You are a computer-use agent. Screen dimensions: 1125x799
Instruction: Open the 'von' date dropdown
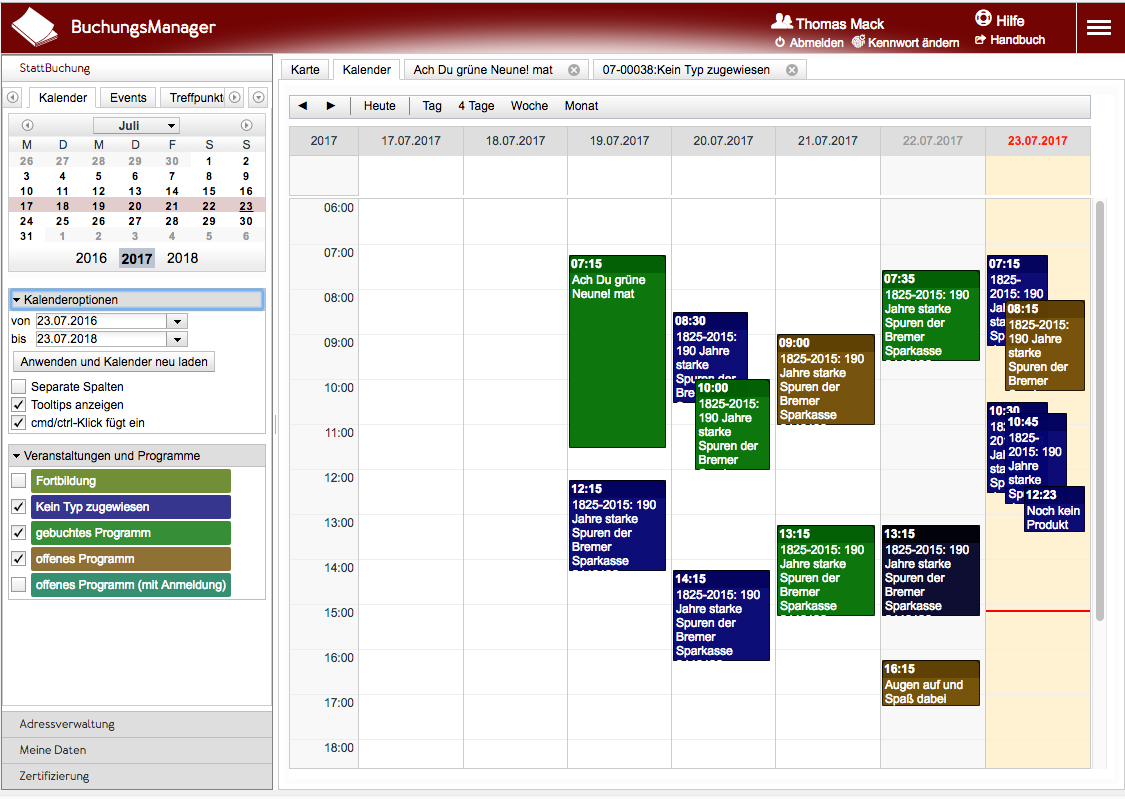coord(177,321)
